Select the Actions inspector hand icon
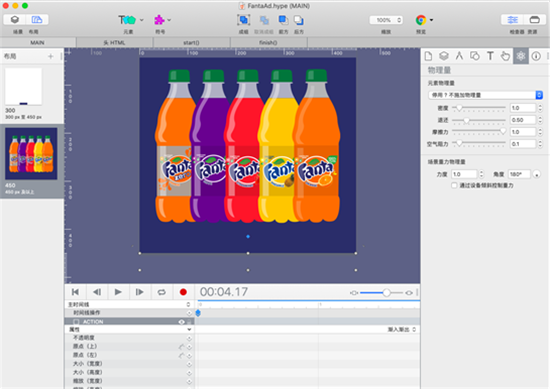Screen dimensions: 550x389 (505, 56)
